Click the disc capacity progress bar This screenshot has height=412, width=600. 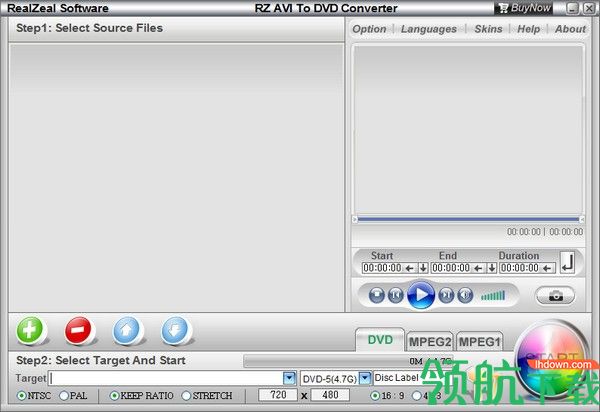(x=348, y=361)
